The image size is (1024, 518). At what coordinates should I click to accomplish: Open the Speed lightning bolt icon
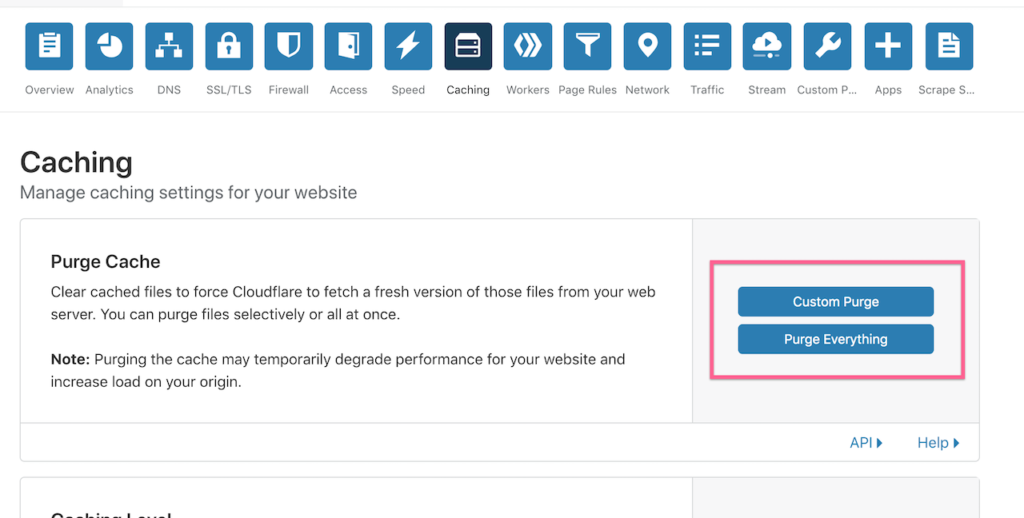click(408, 46)
